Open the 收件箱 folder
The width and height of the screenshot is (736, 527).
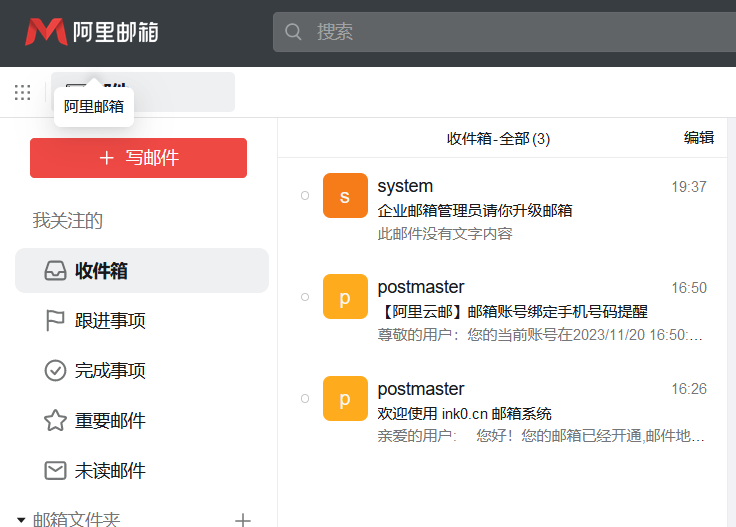click(142, 271)
